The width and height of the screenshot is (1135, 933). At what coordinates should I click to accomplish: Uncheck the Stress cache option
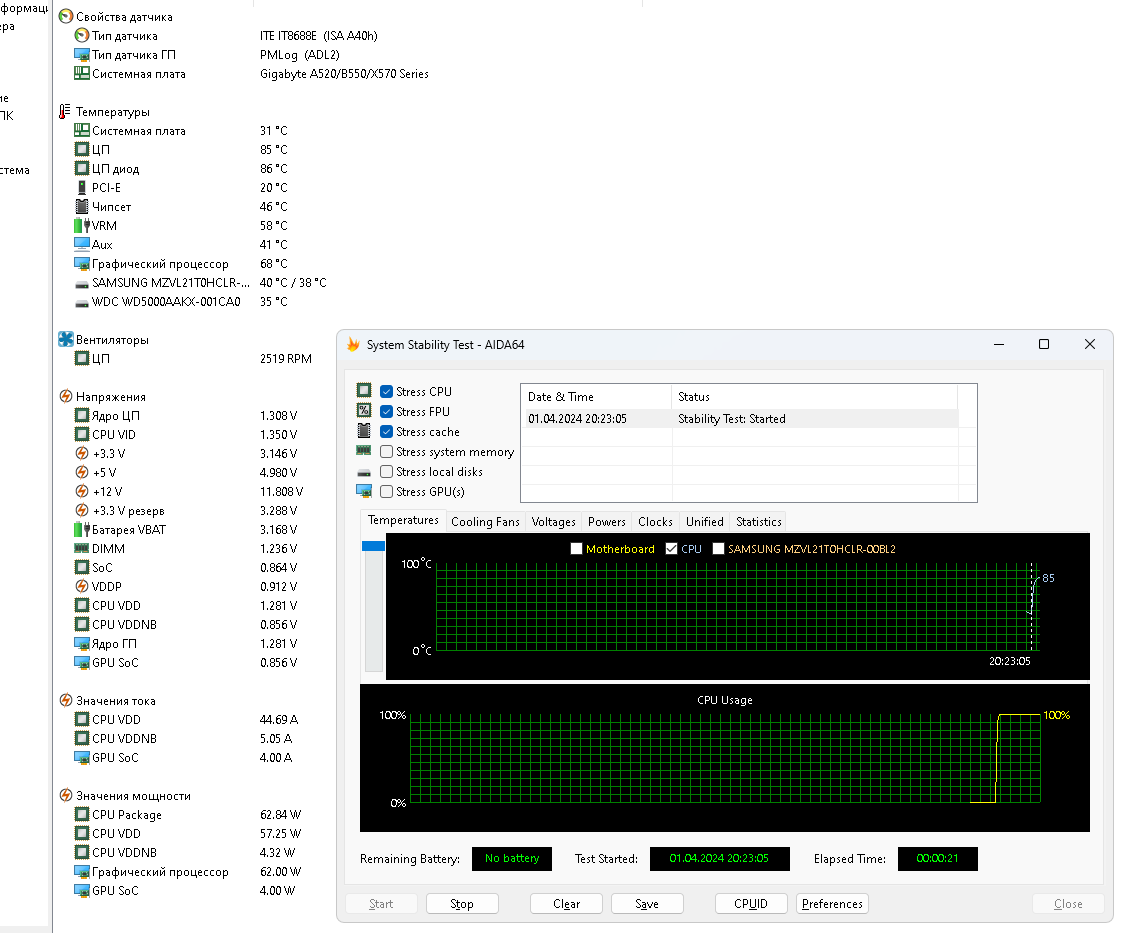coord(387,431)
